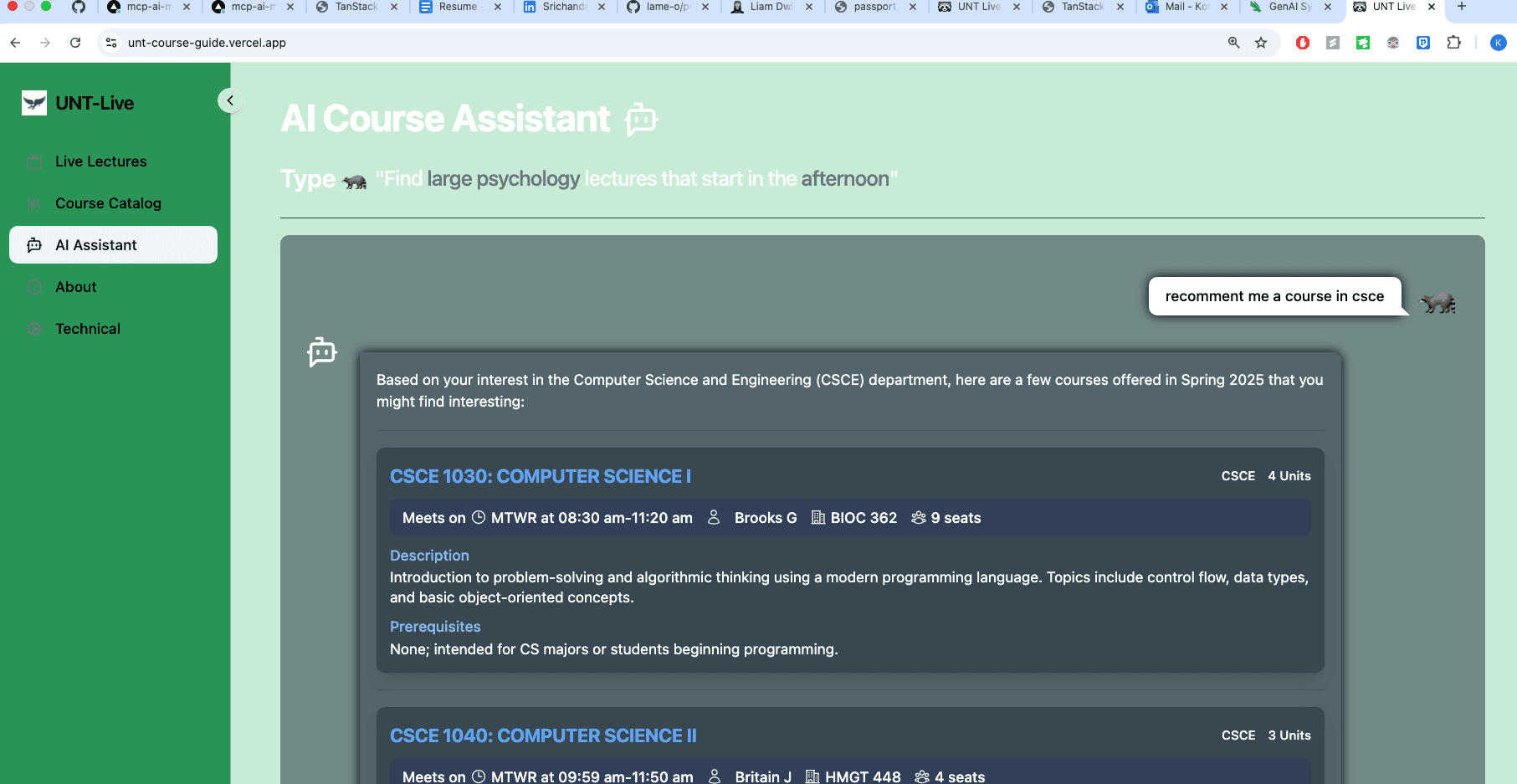Click the clock icon in CSCE 1040 row

479,776
